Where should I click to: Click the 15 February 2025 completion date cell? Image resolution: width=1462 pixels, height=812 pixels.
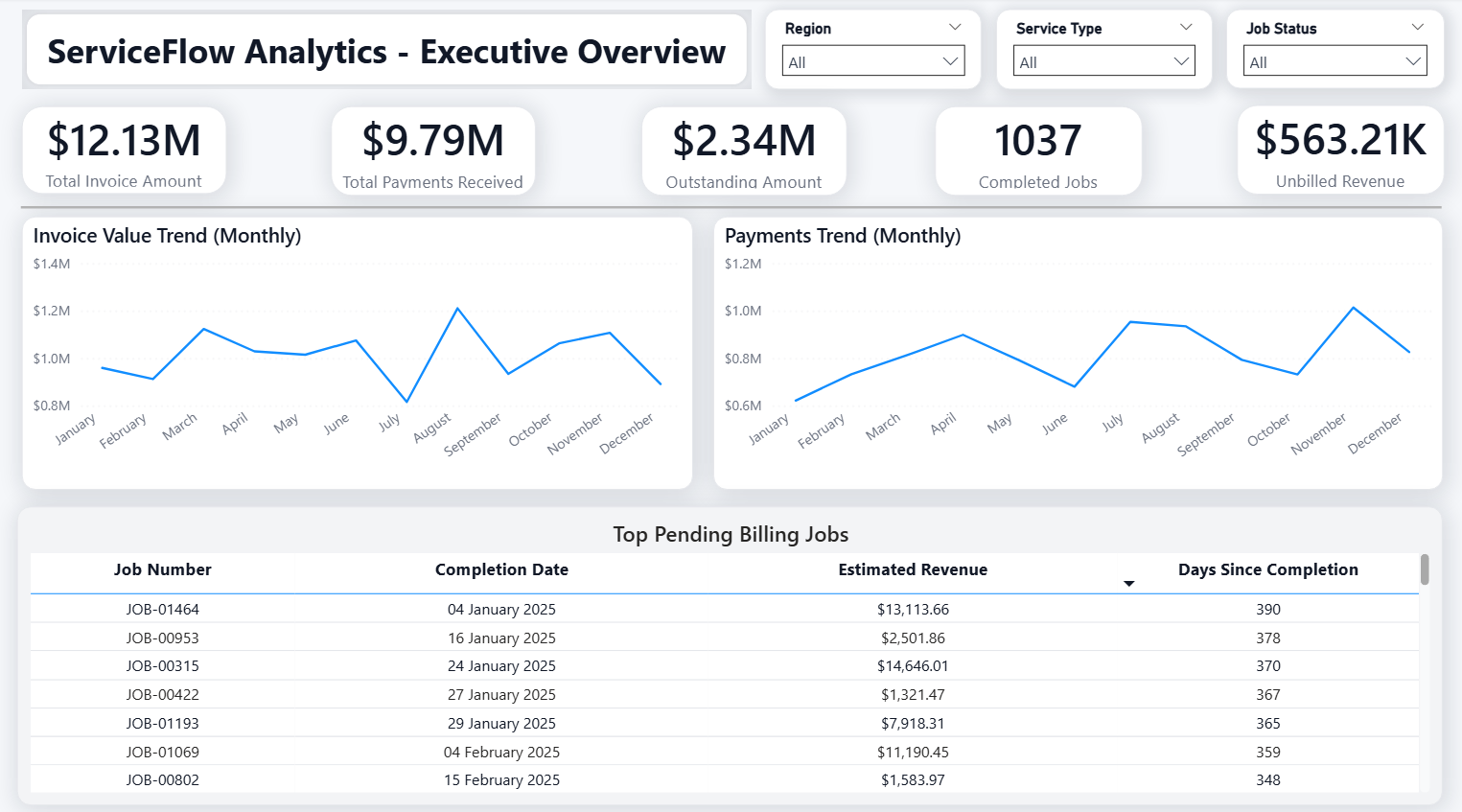[x=501, y=779]
